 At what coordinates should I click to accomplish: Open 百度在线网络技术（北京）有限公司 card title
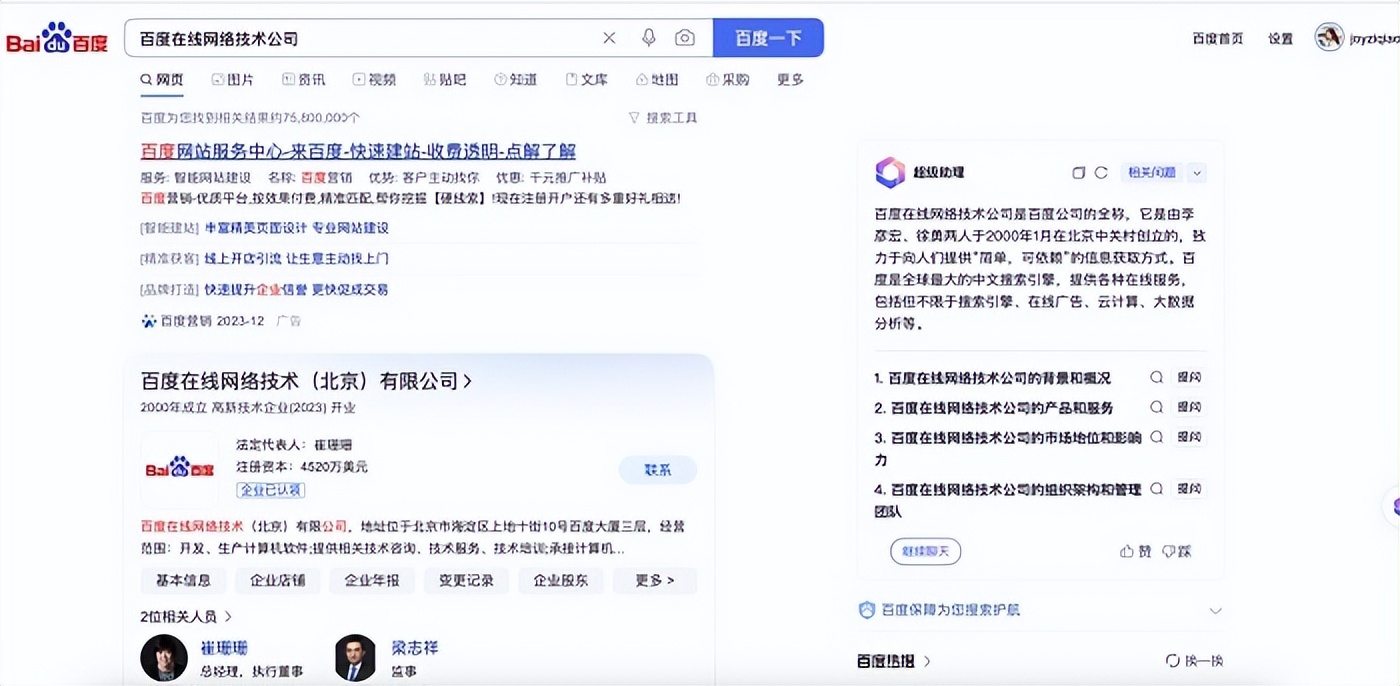pyautogui.click(x=306, y=382)
